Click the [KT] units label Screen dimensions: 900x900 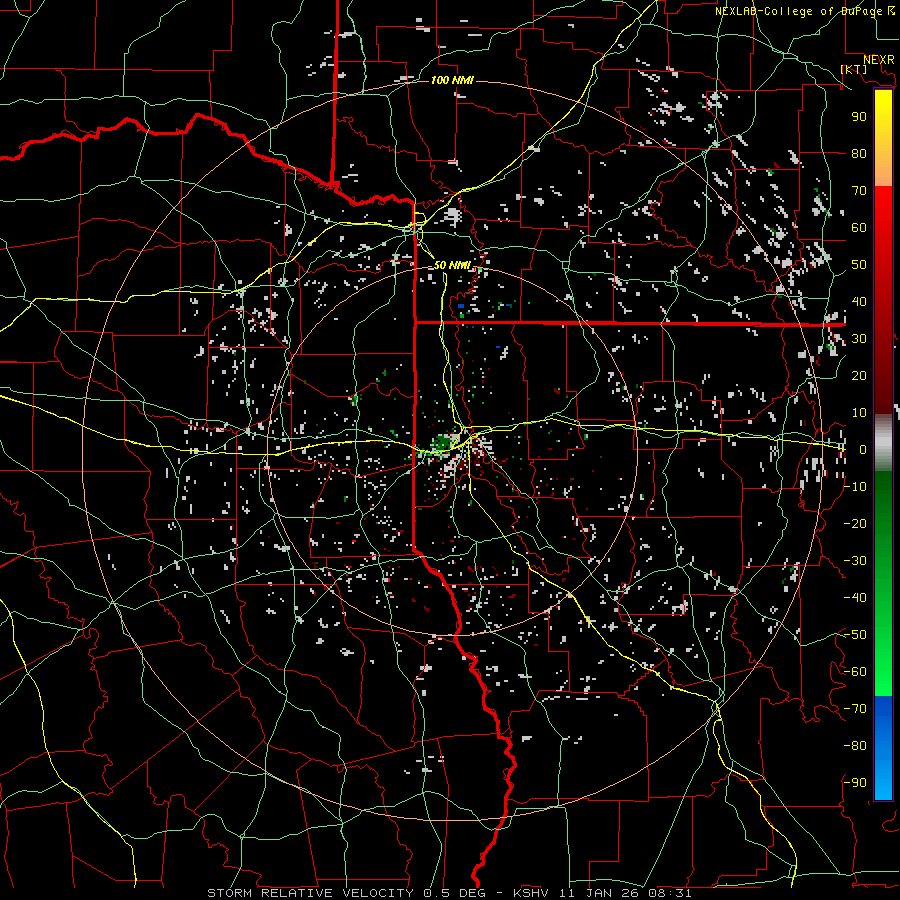(853, 69)
